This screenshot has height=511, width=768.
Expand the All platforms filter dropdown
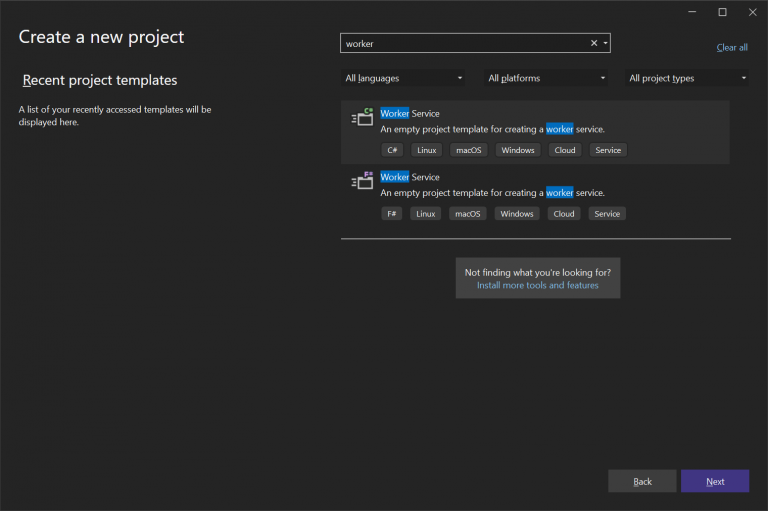pyautogui.click(x=547, y=78)
